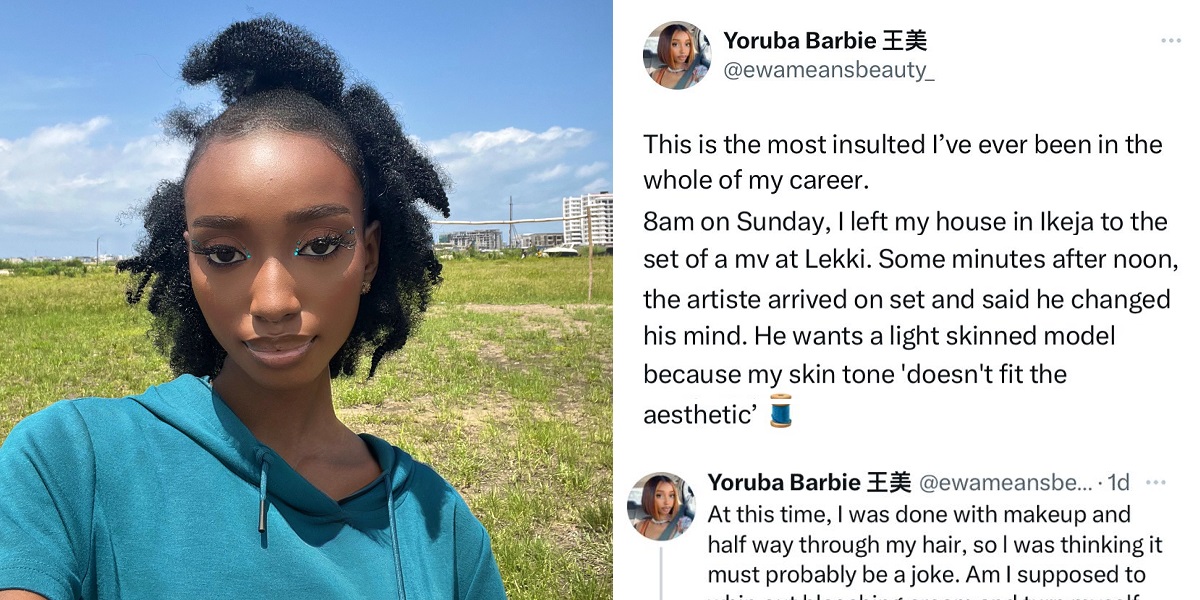Open the profile avatar beside the main tweet

point(677,55)
